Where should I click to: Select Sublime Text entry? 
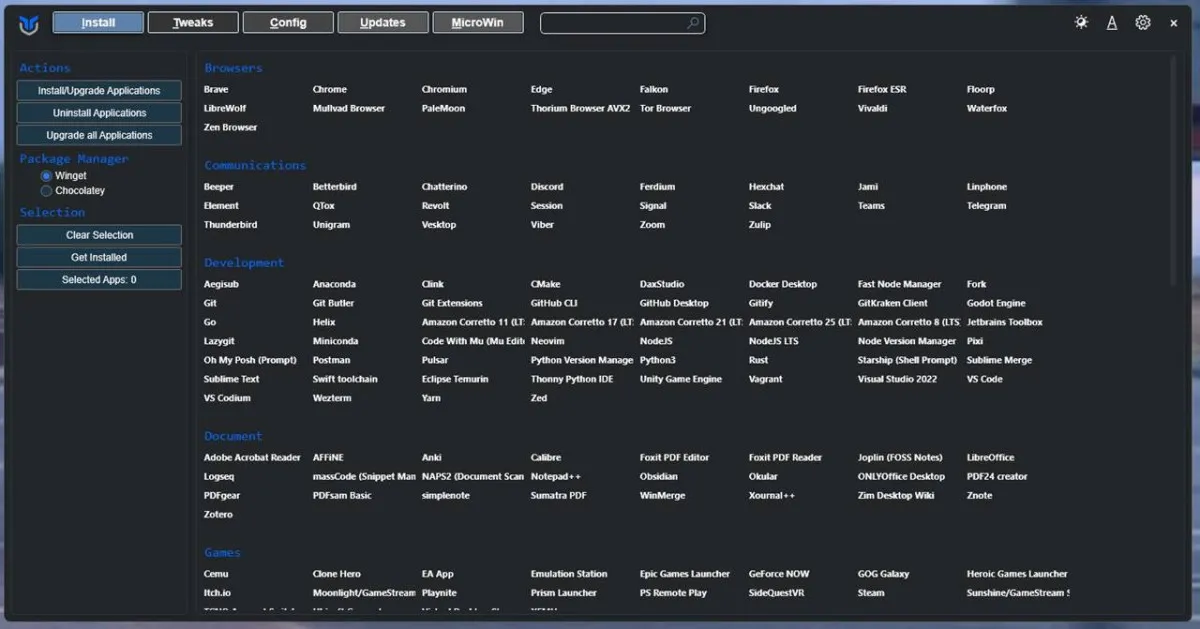tap(231, 379)
